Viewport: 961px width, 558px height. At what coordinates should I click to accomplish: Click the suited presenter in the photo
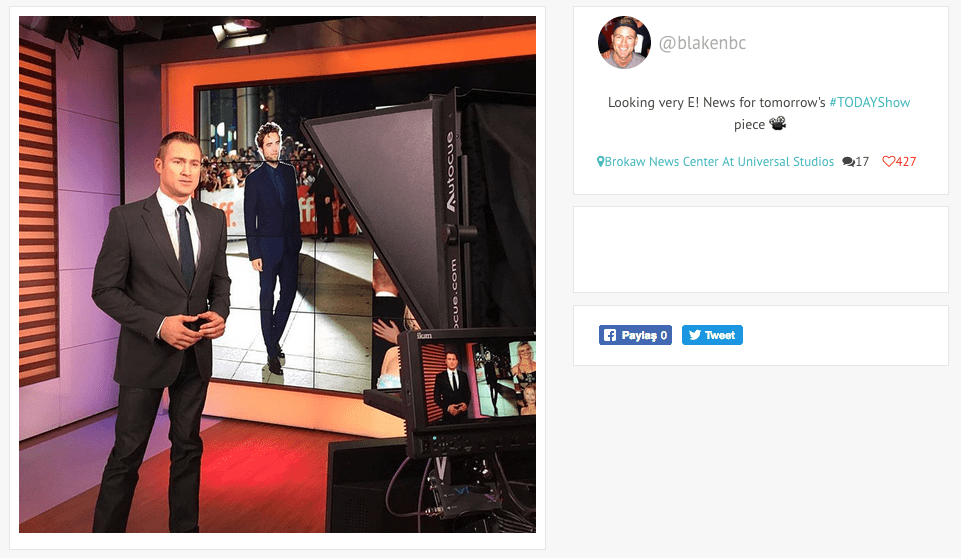(160, 300)
